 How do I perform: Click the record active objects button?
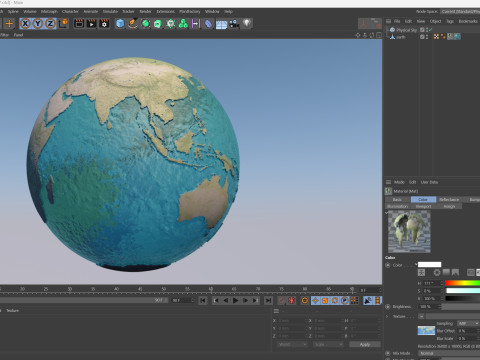click(282, 301)
